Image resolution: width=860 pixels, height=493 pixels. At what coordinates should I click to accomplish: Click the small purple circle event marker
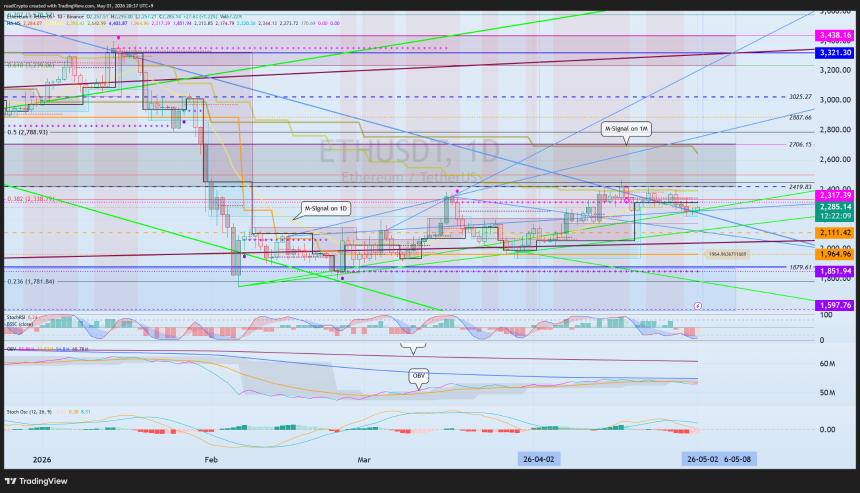pos(698,306)
